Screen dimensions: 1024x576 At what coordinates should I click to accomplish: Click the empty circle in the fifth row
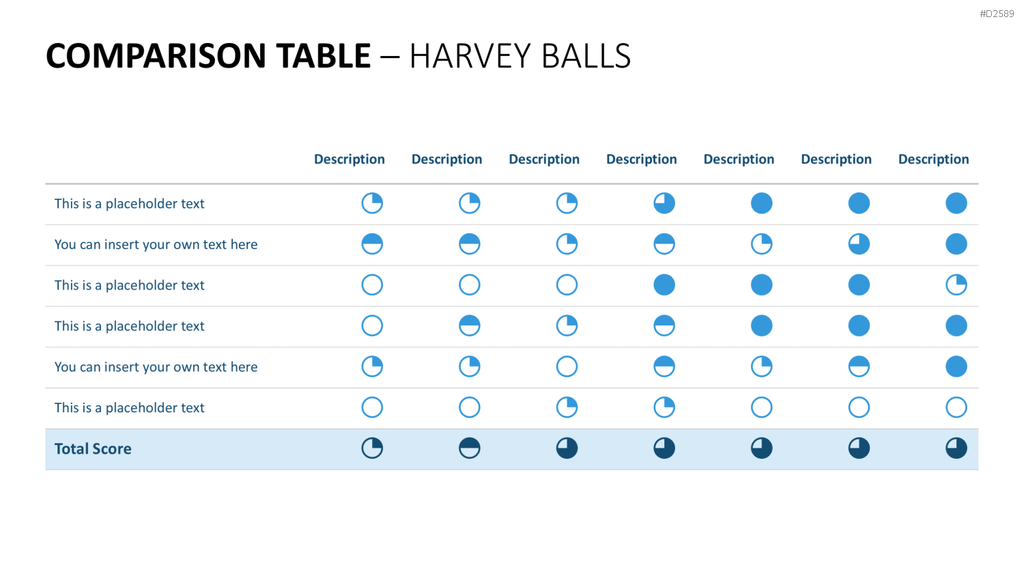566,366
